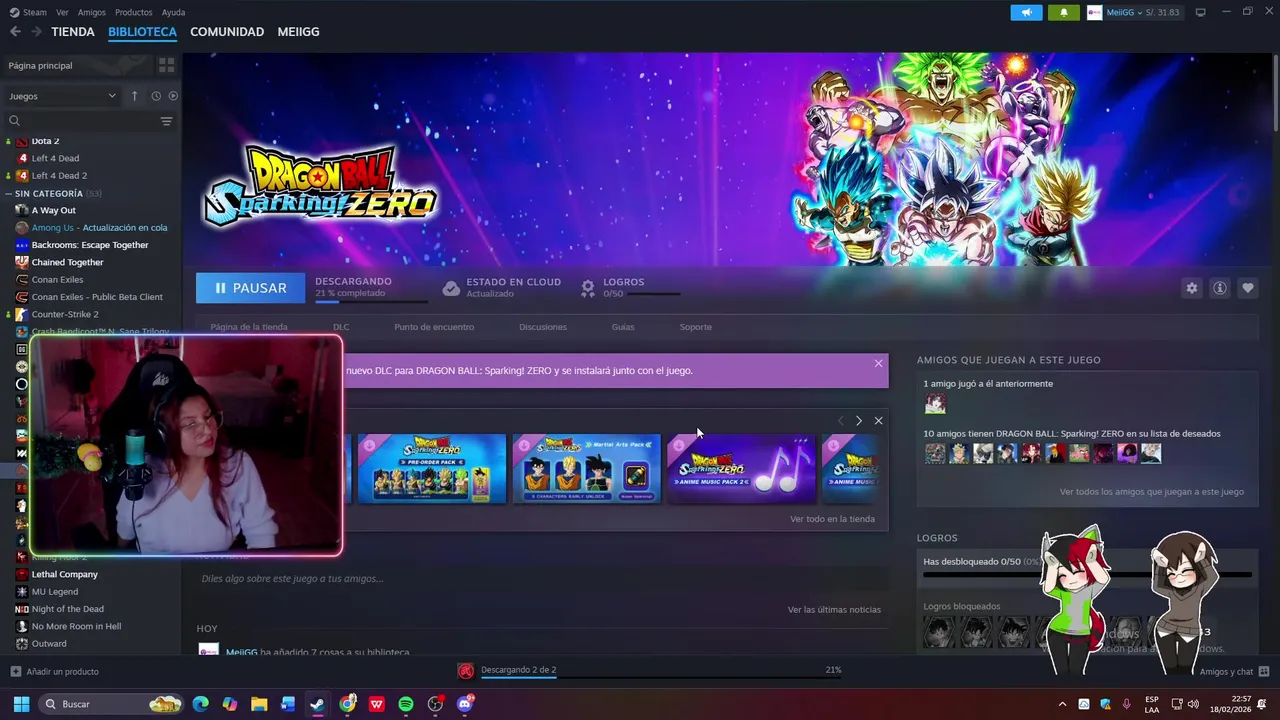
Task: Click Ver las últimas noticias
Action: tap(834, 609)
